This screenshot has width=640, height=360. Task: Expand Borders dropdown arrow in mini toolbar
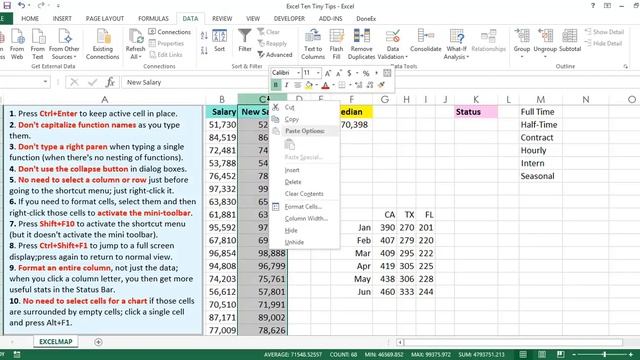tap(350, 85)
